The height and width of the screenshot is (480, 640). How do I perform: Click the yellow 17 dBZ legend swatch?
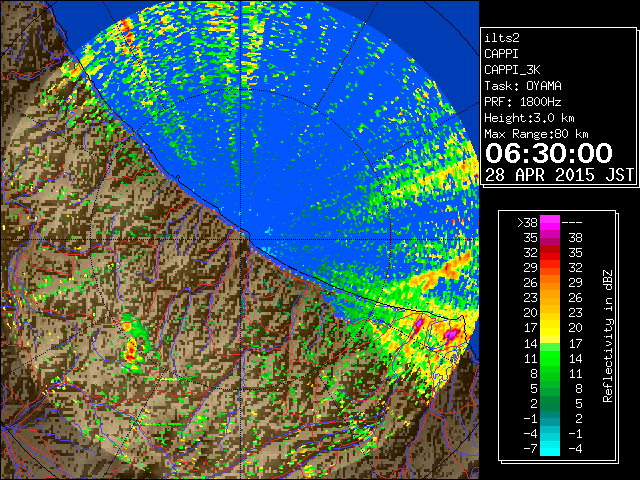click(550, 327)
